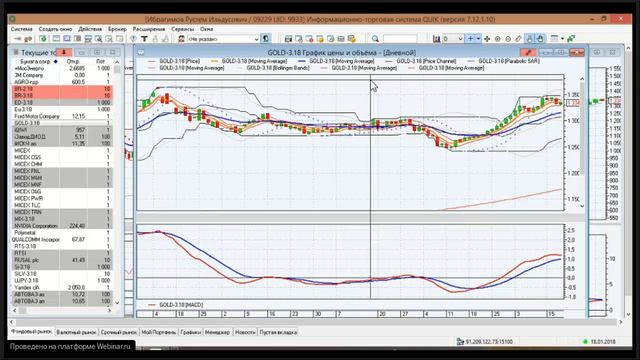
Task: Open the chart interval 'D' dropdown
Action: [453, 39]
